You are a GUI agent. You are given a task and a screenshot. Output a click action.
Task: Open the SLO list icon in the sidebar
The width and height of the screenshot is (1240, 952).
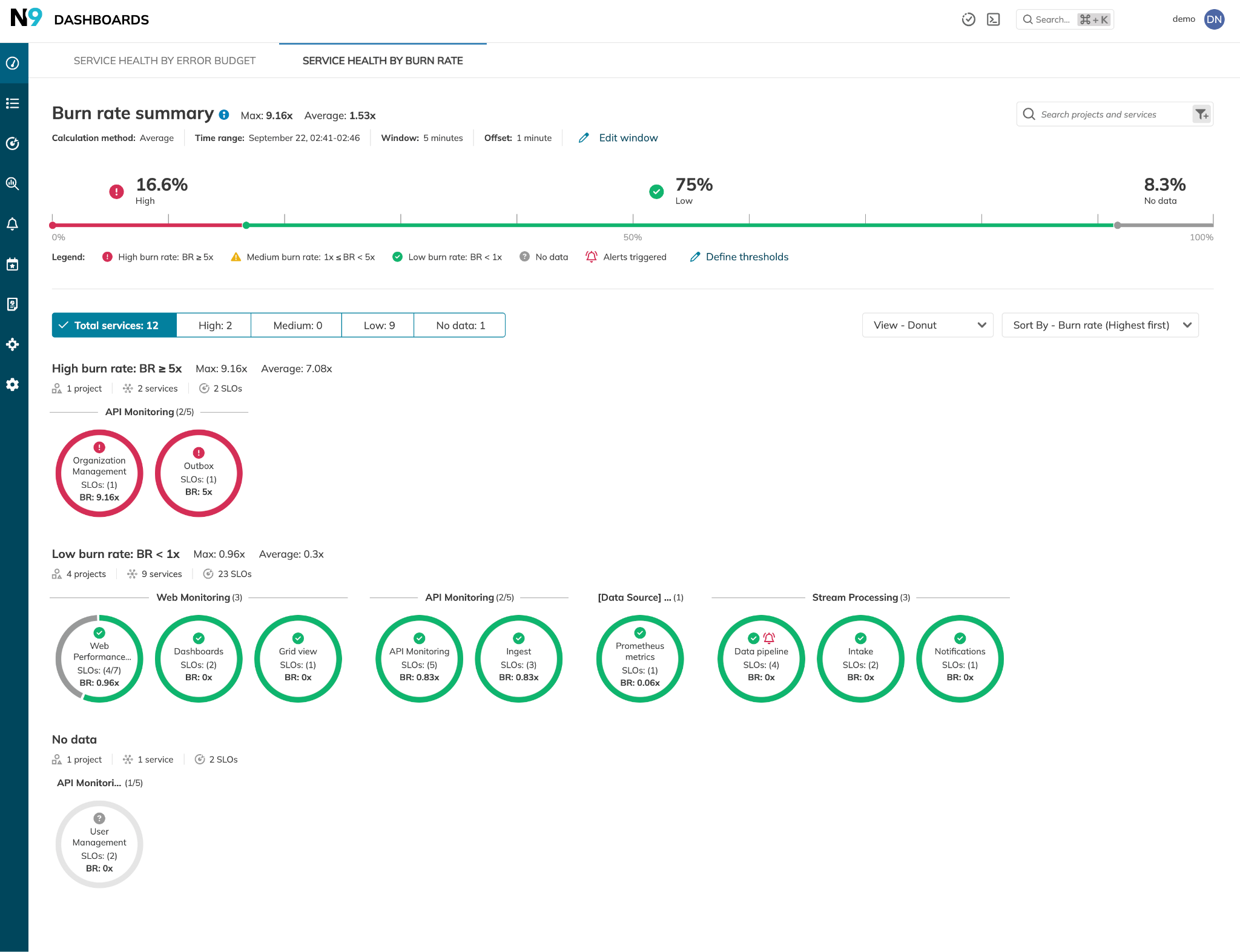pyautogui.click(x=13, y=103)
